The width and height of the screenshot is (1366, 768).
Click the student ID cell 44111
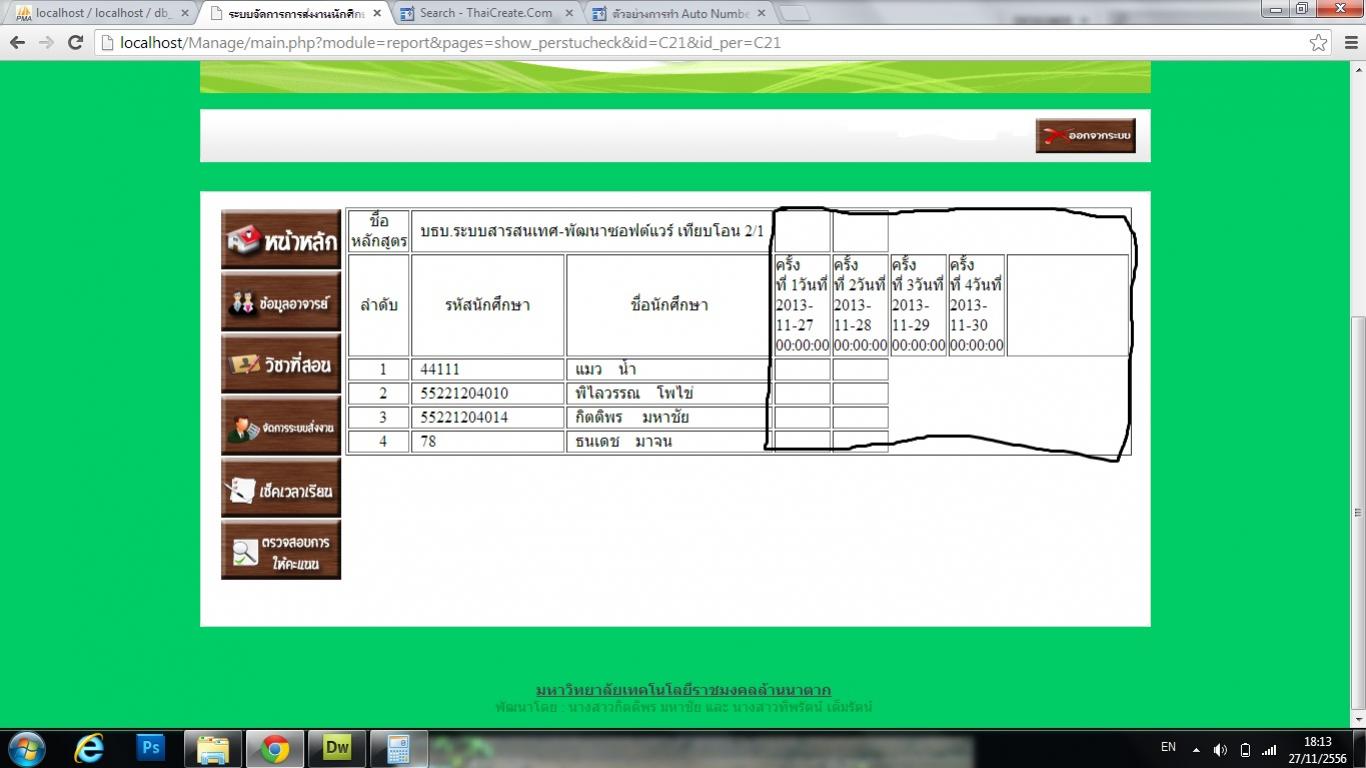point(488,369)
